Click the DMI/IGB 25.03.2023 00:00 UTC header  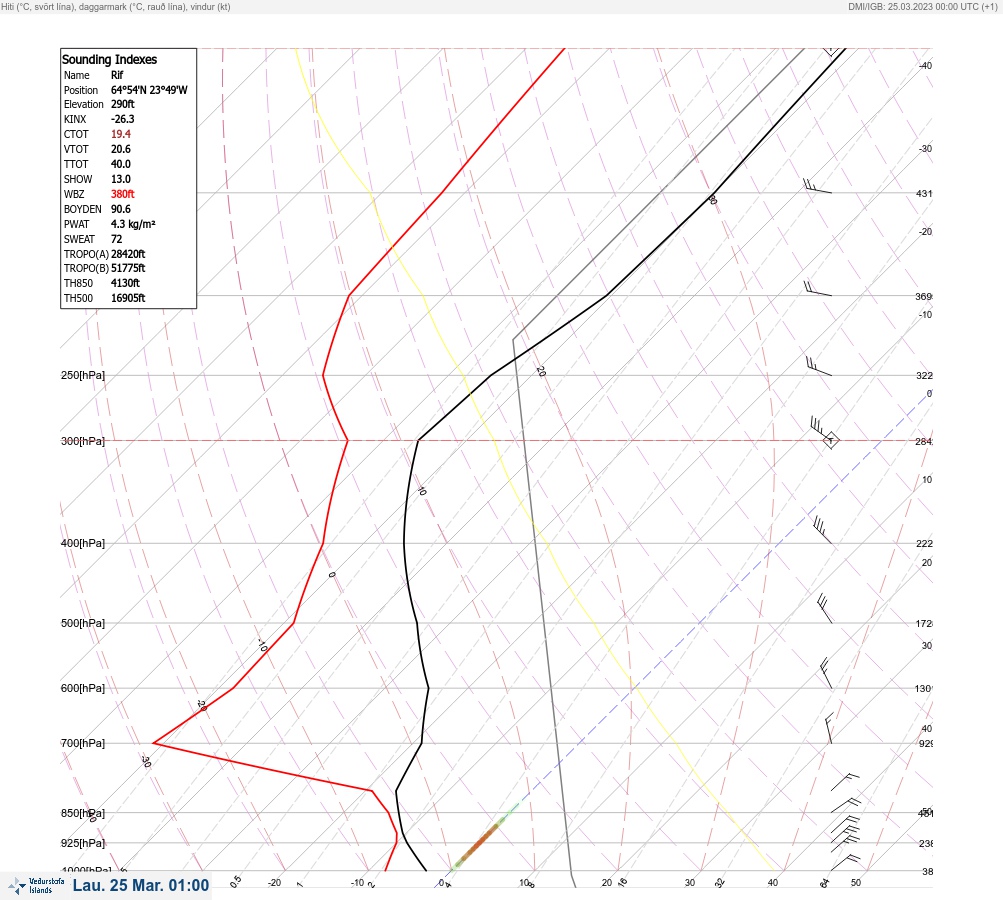922,6
